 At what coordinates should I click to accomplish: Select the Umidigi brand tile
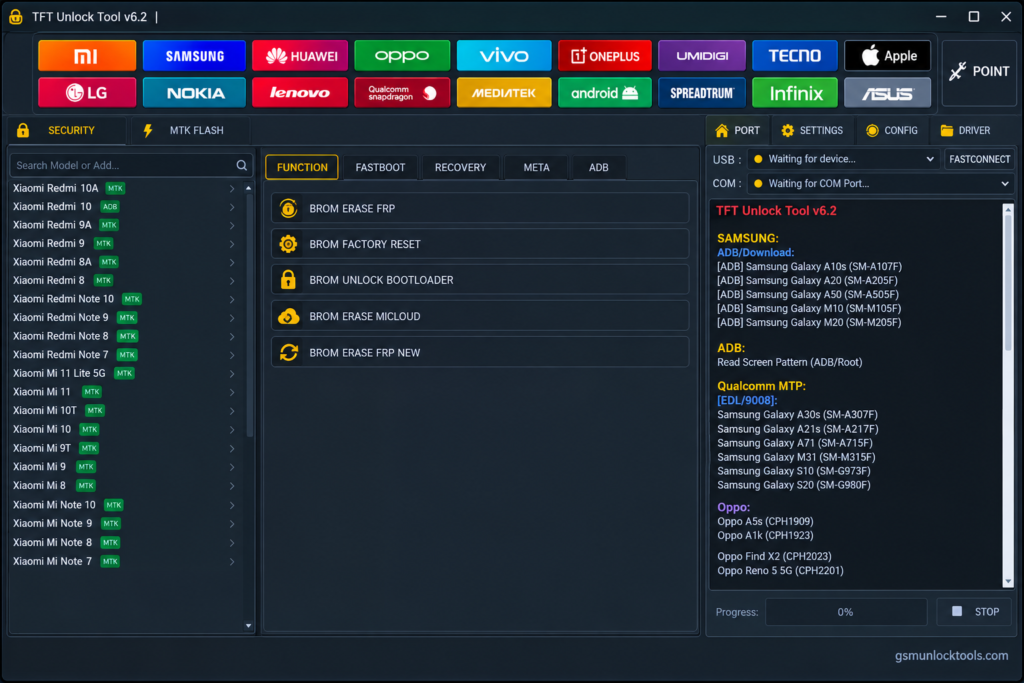coord(702,56)
